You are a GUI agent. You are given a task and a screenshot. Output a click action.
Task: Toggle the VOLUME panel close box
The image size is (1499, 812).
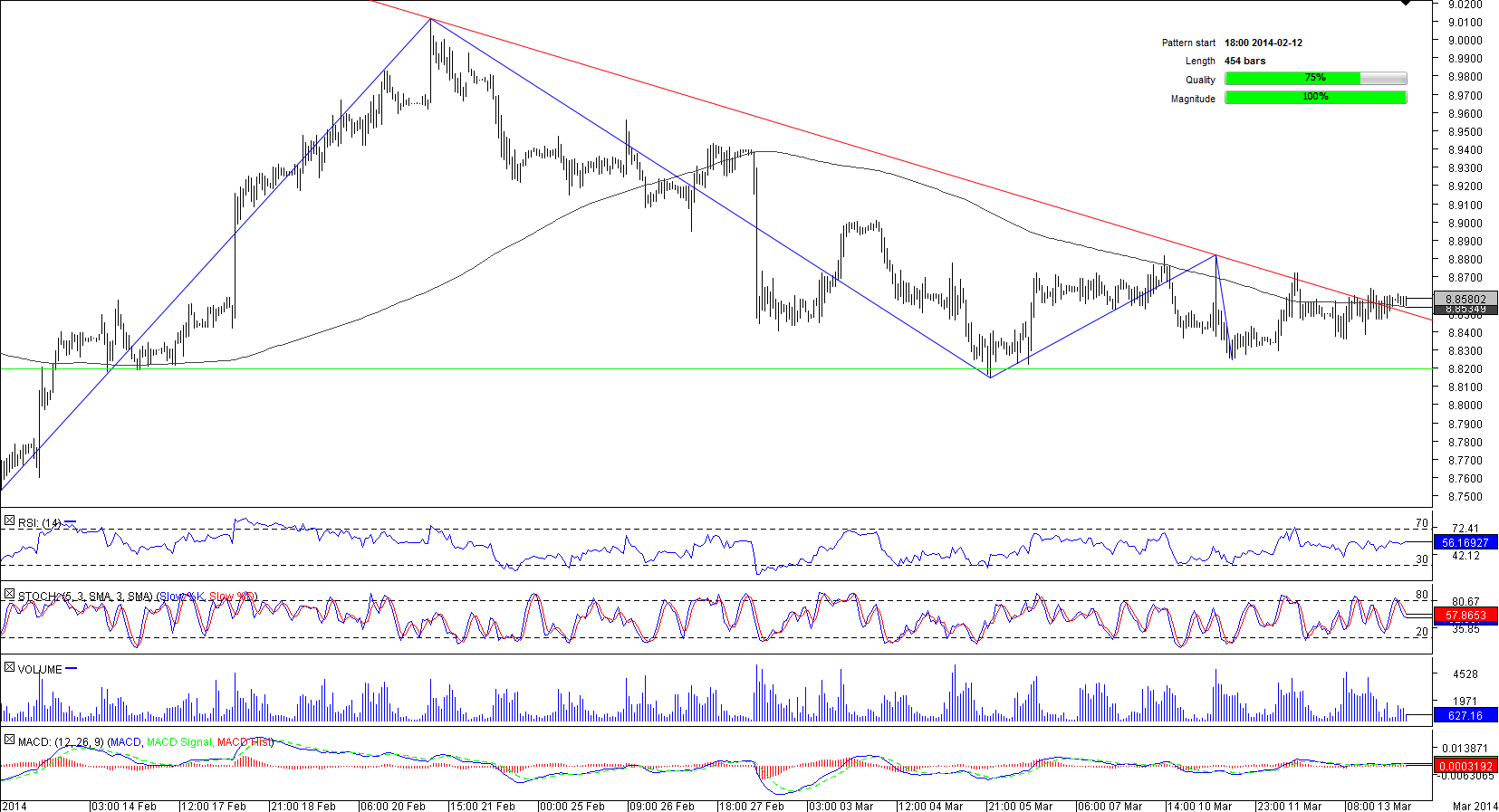coord(9,668)
